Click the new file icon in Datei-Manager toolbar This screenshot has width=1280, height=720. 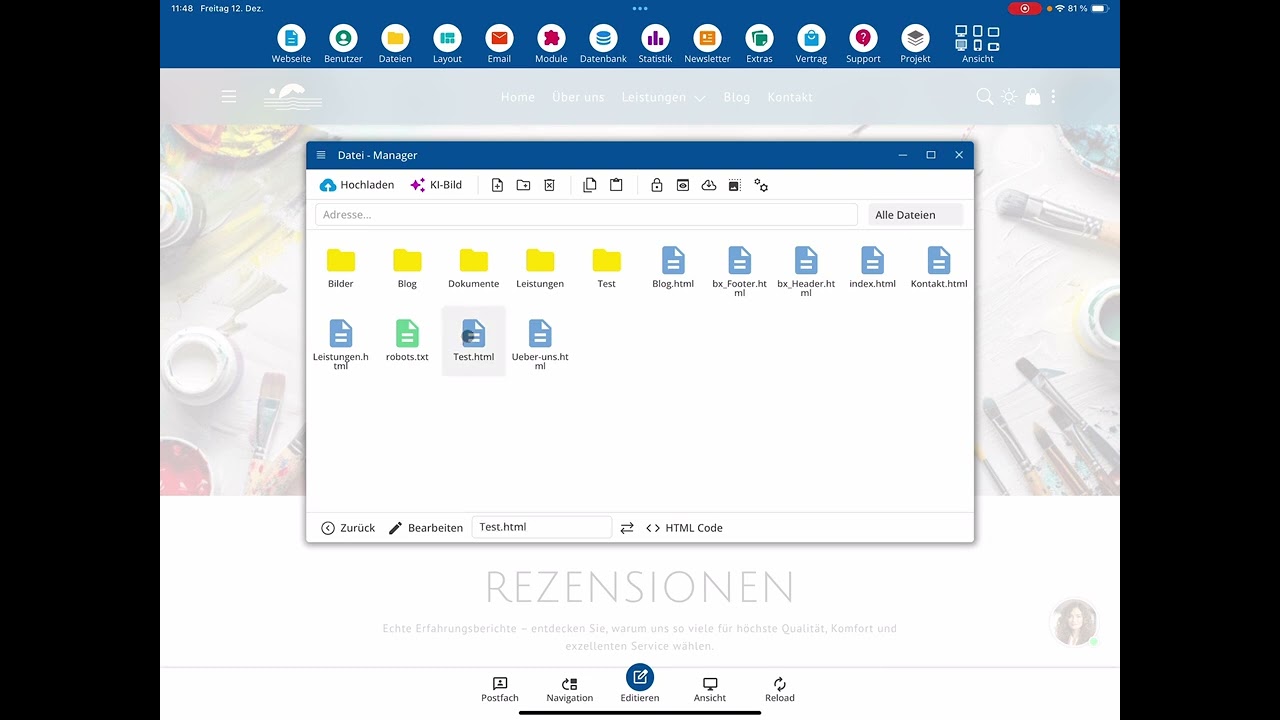pos(497,185)
